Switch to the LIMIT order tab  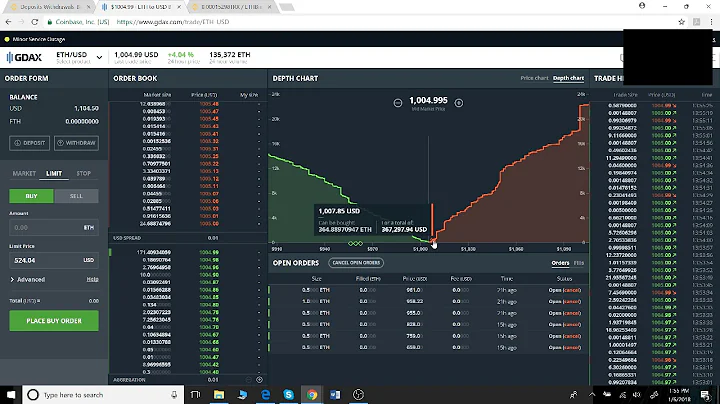(54, 174)
